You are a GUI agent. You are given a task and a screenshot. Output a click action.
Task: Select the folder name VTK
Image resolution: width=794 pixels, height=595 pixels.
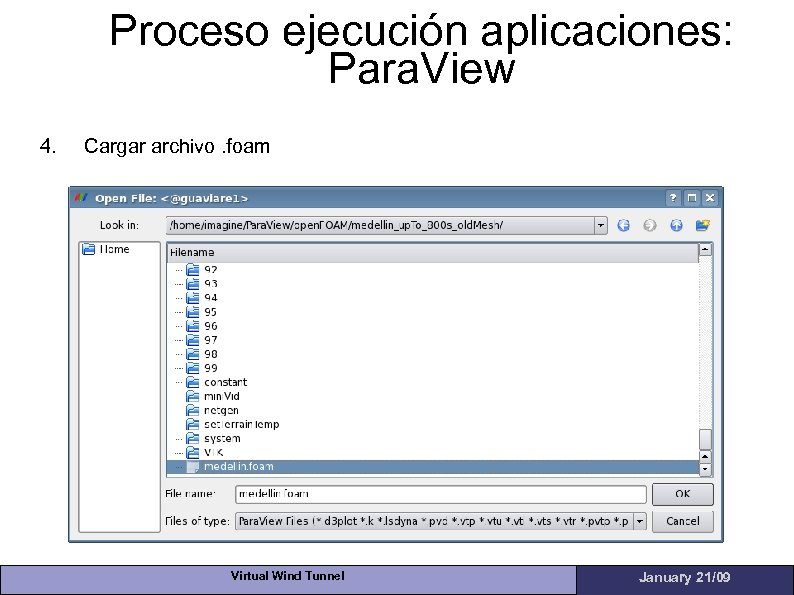coord(213,453)
